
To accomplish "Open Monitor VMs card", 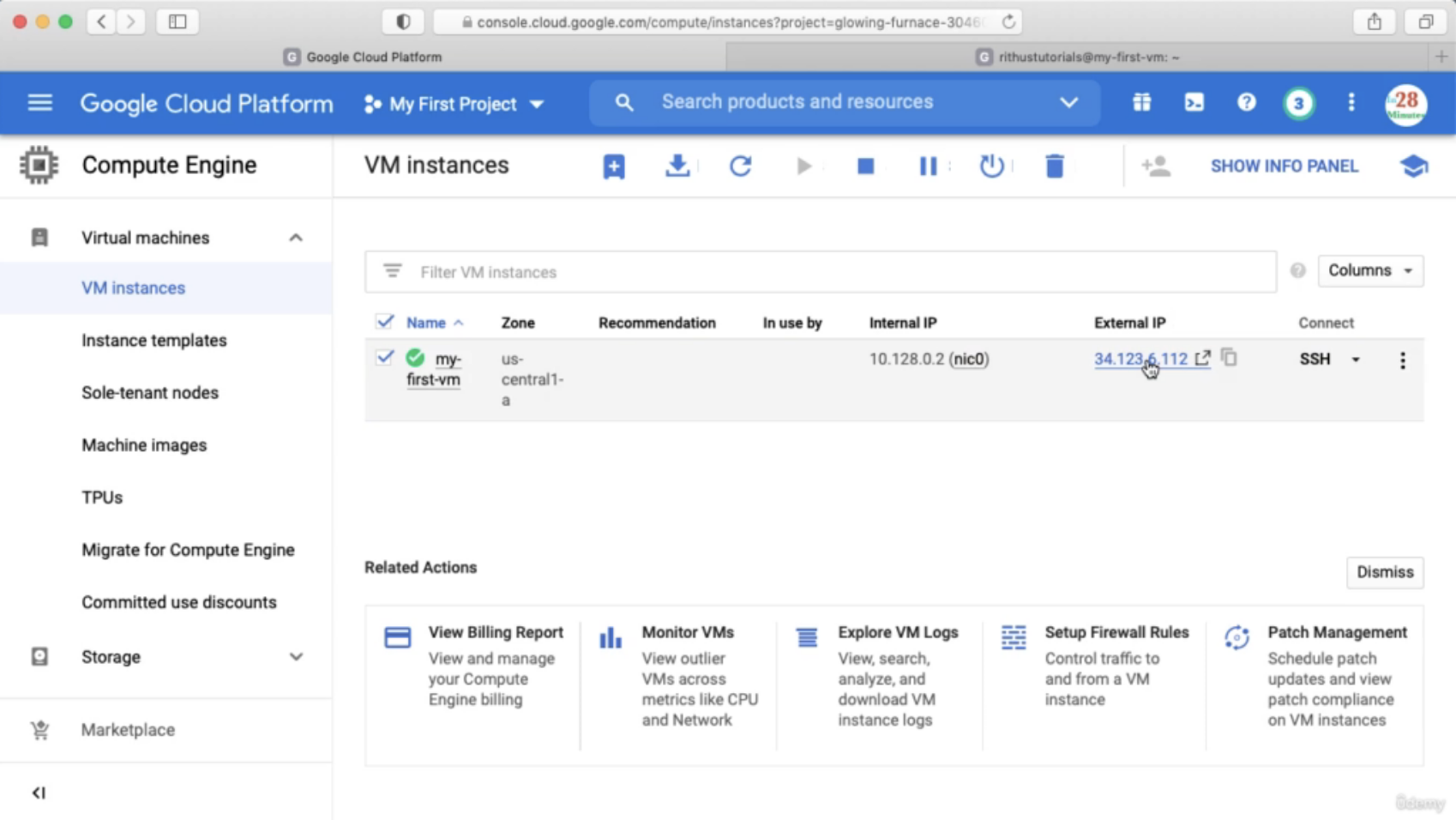I will [x=679, y=676].
